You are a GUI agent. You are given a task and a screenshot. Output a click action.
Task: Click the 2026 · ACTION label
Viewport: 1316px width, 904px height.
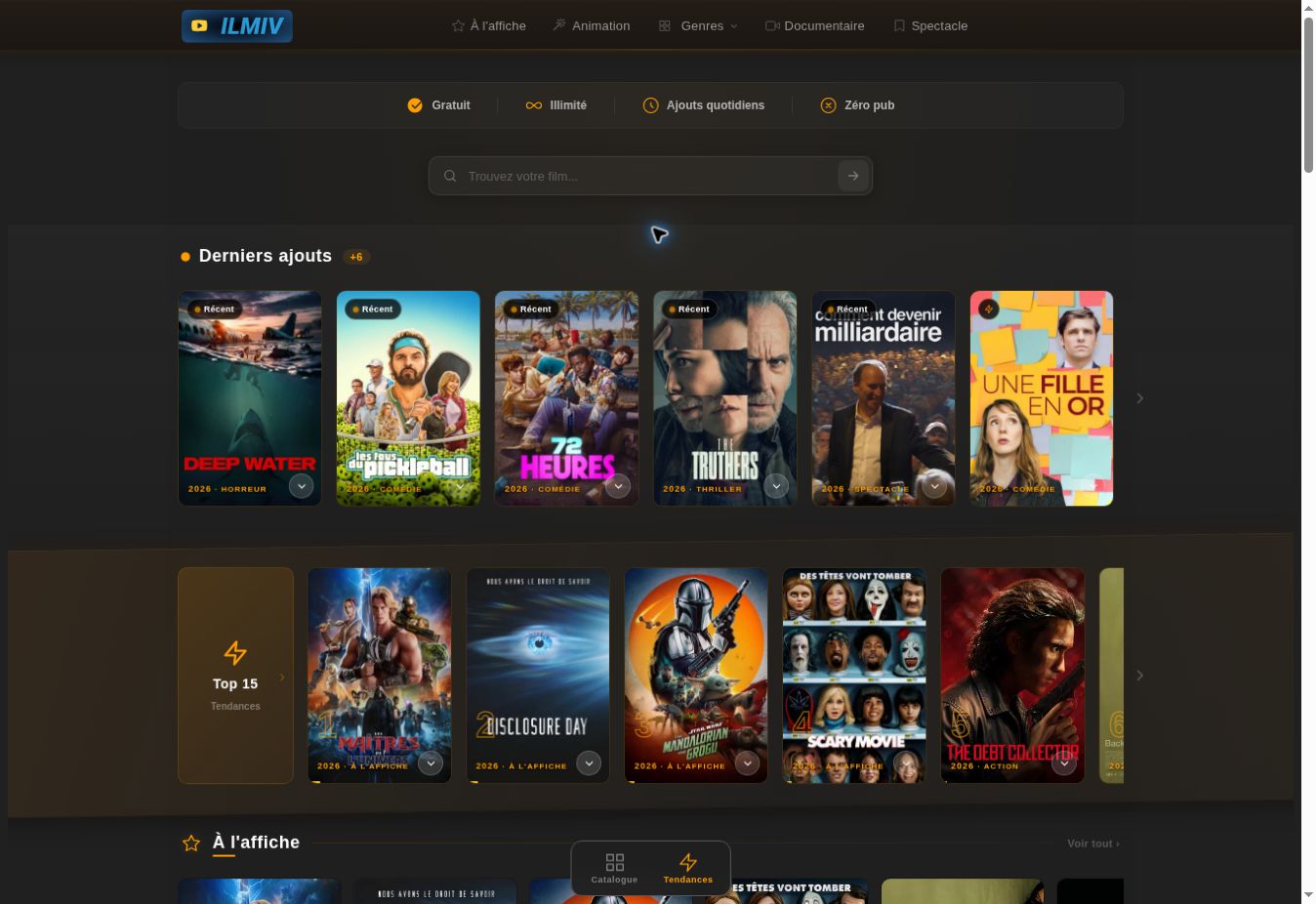985,766
